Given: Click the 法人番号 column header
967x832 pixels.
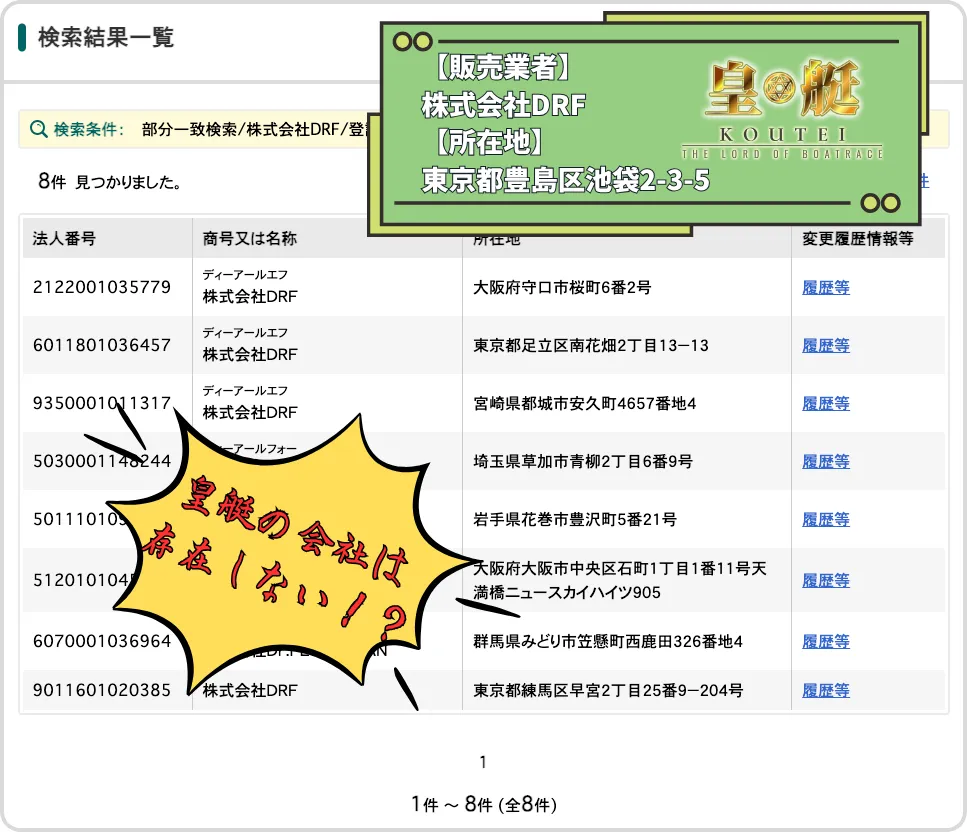Looking at the screenshot, I should click(64, 239).
